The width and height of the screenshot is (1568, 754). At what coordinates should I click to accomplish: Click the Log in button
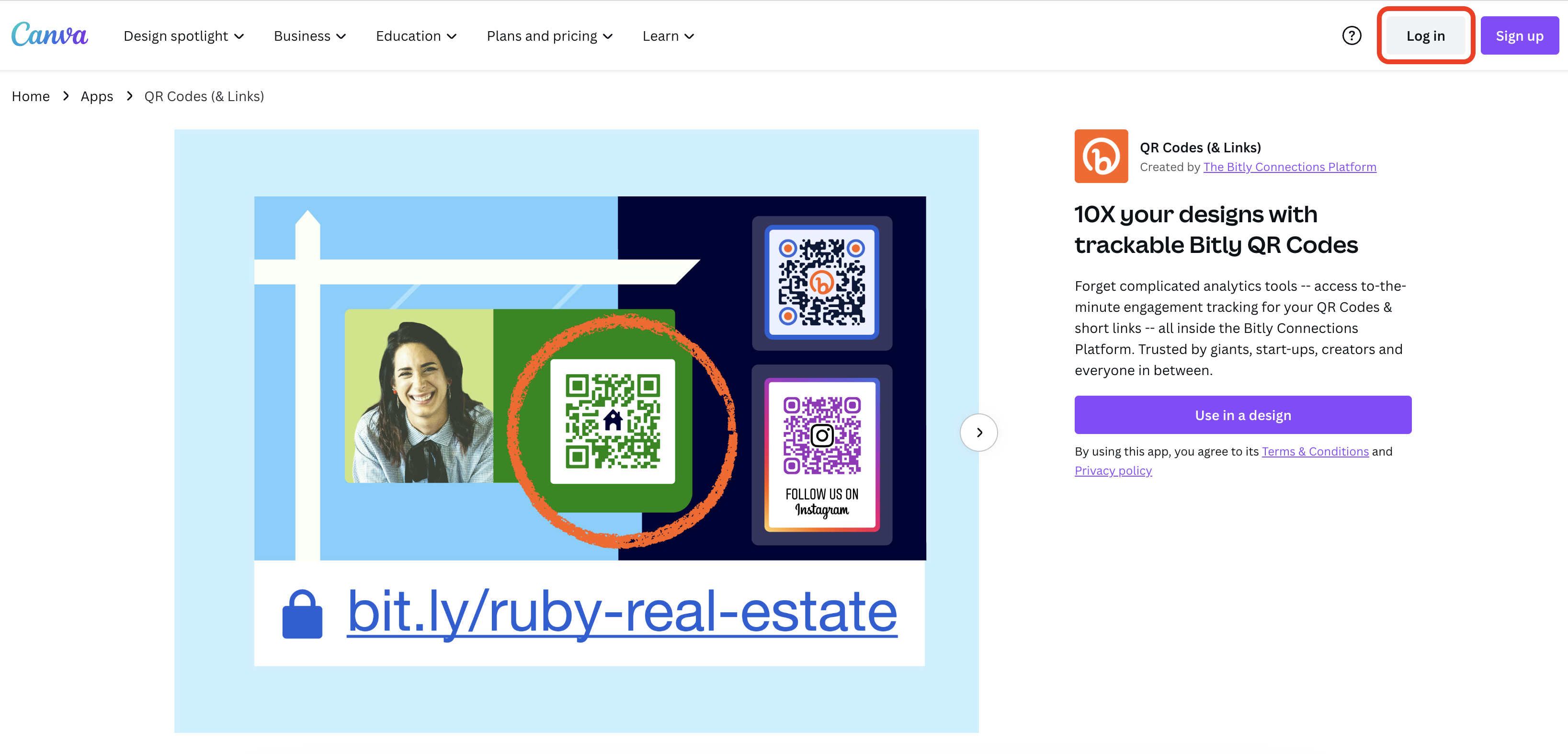[x=1425, y=36]
